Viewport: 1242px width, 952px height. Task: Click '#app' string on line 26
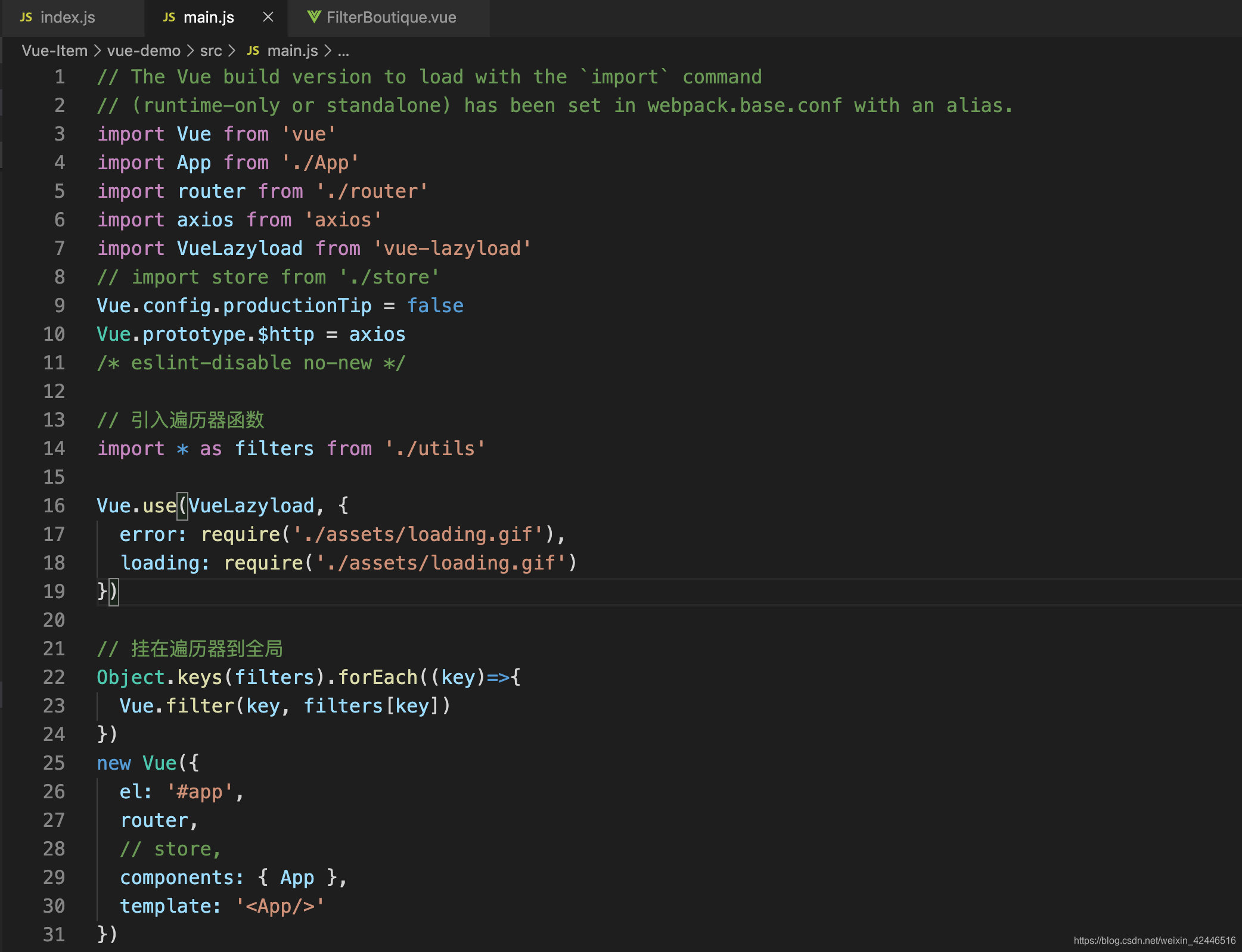tap(200, 792)
